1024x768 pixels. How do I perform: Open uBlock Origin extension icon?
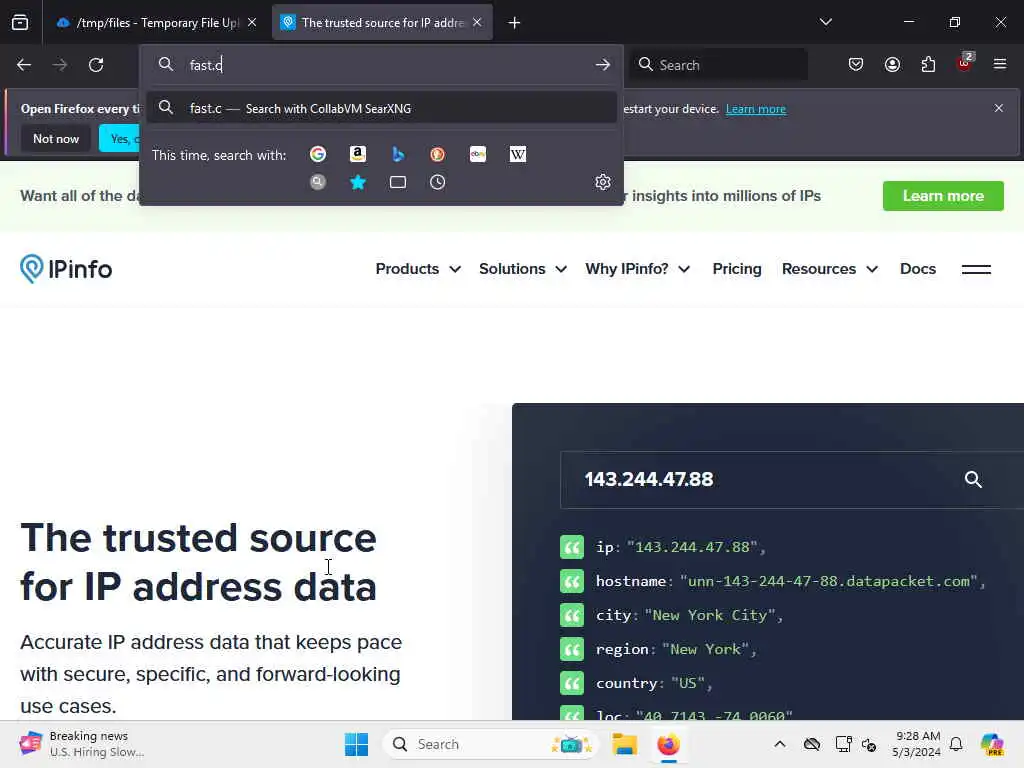coord(965,63)
